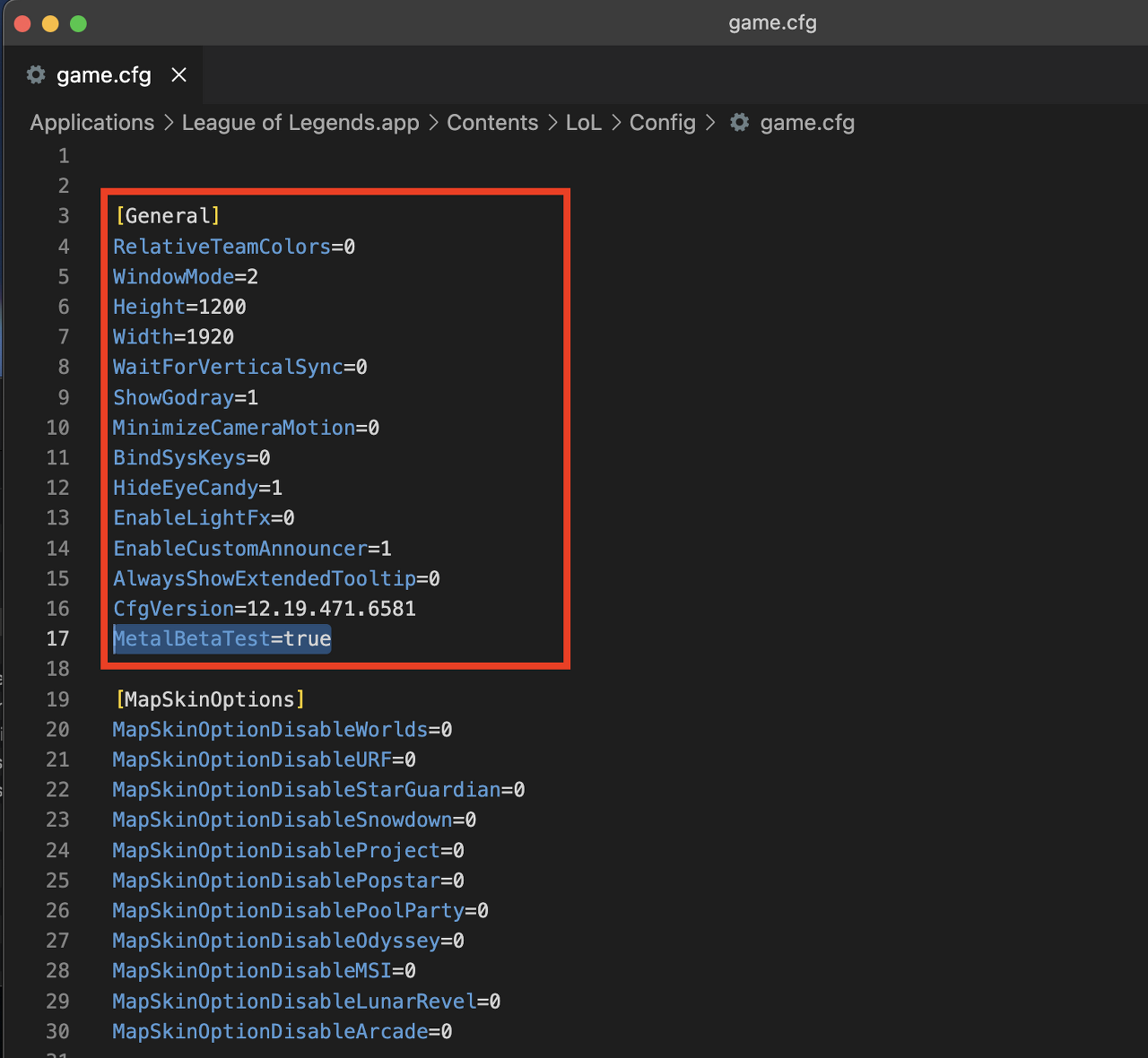Click line number 17 in gutter
Image resolution: width=1148 pixels, height=1058 pixels.
[x=57, y=638]
